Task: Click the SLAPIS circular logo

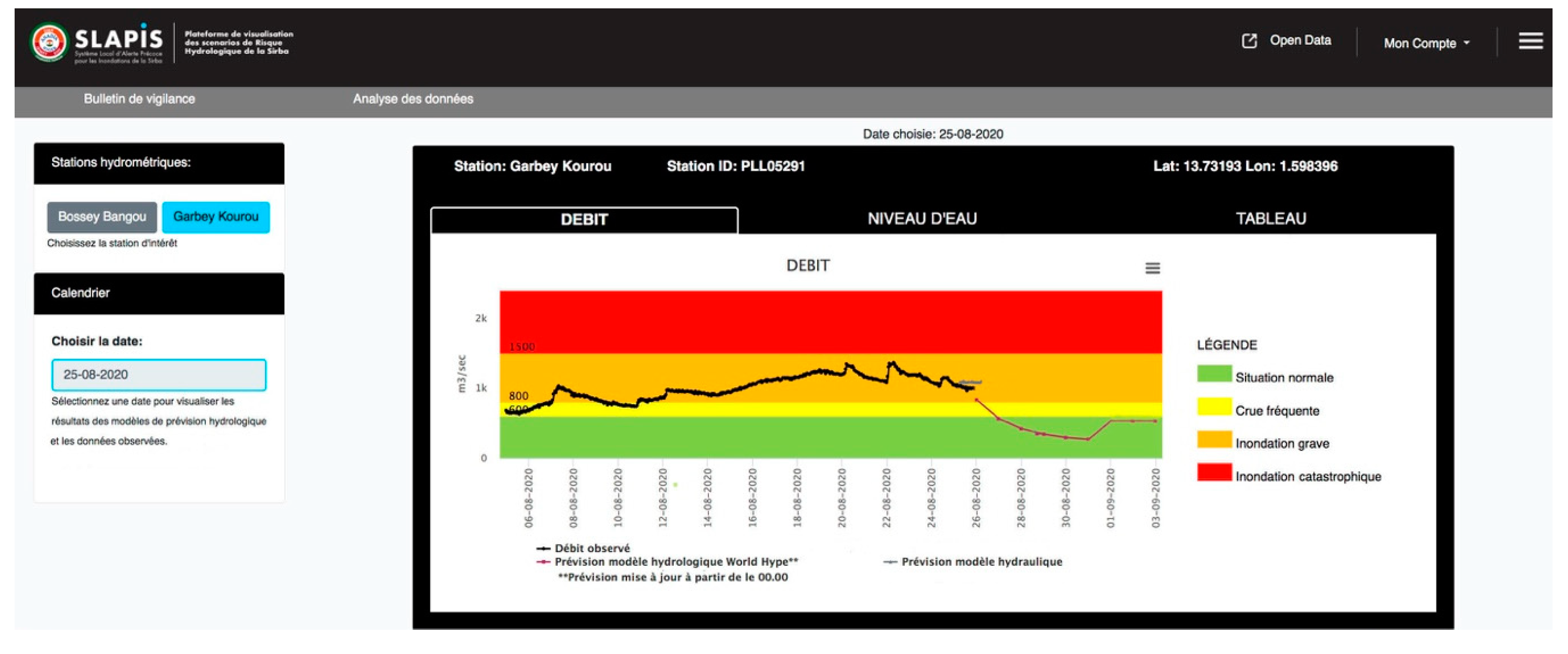Action: 49,43
